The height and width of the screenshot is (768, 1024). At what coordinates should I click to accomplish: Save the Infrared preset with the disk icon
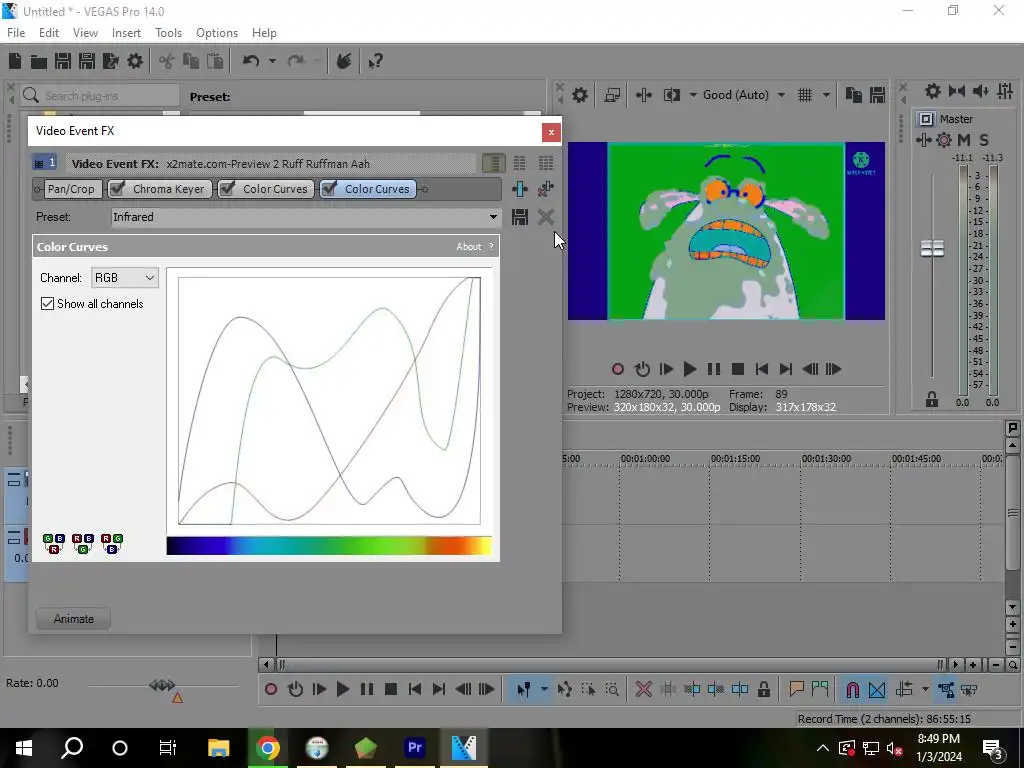tap(520, 217)
